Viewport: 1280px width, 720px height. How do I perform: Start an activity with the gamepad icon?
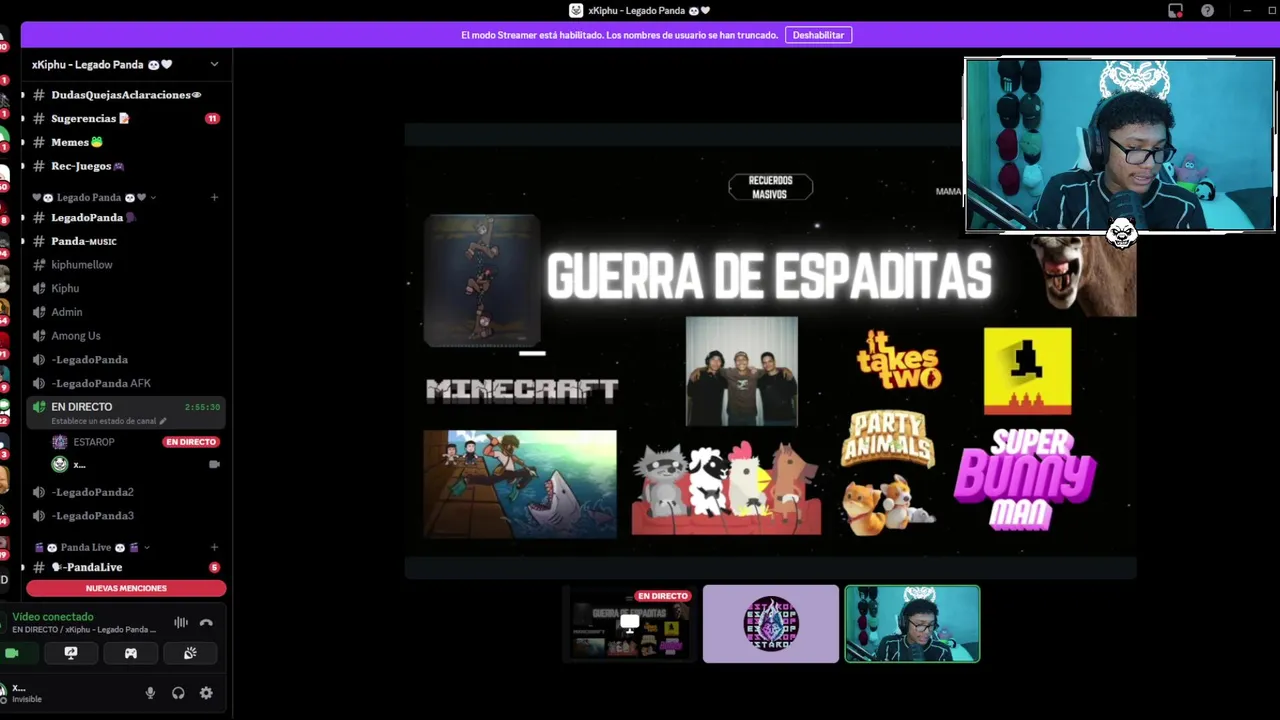click(130, 653)
